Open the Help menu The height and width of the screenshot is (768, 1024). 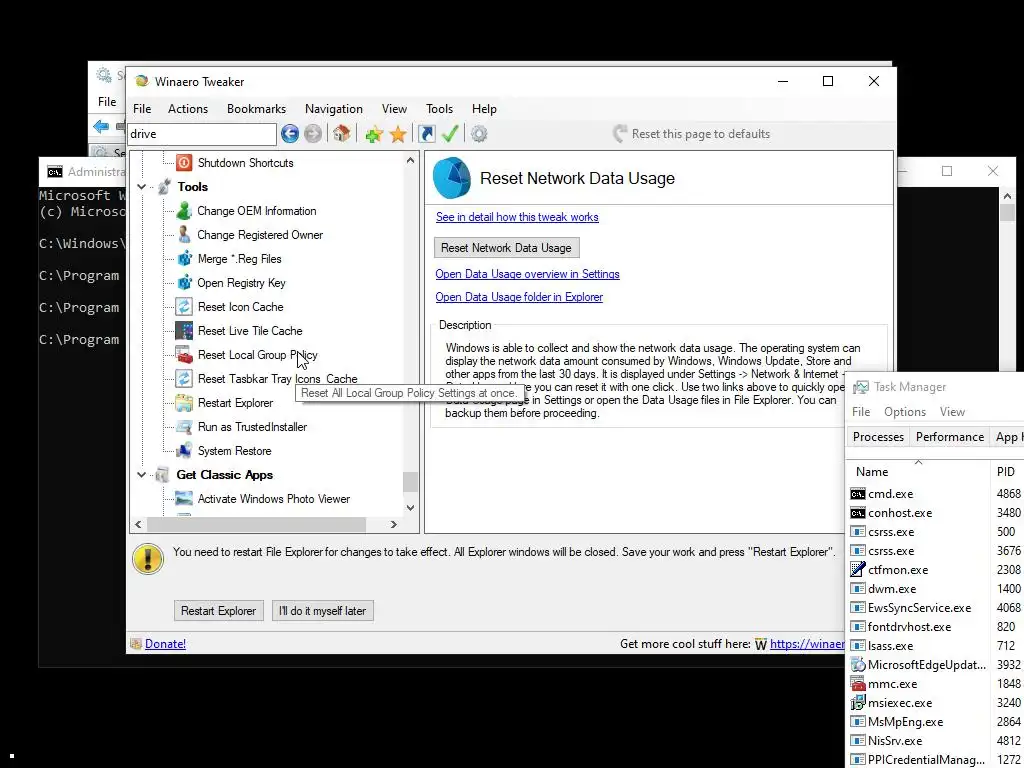coord(484,109)
